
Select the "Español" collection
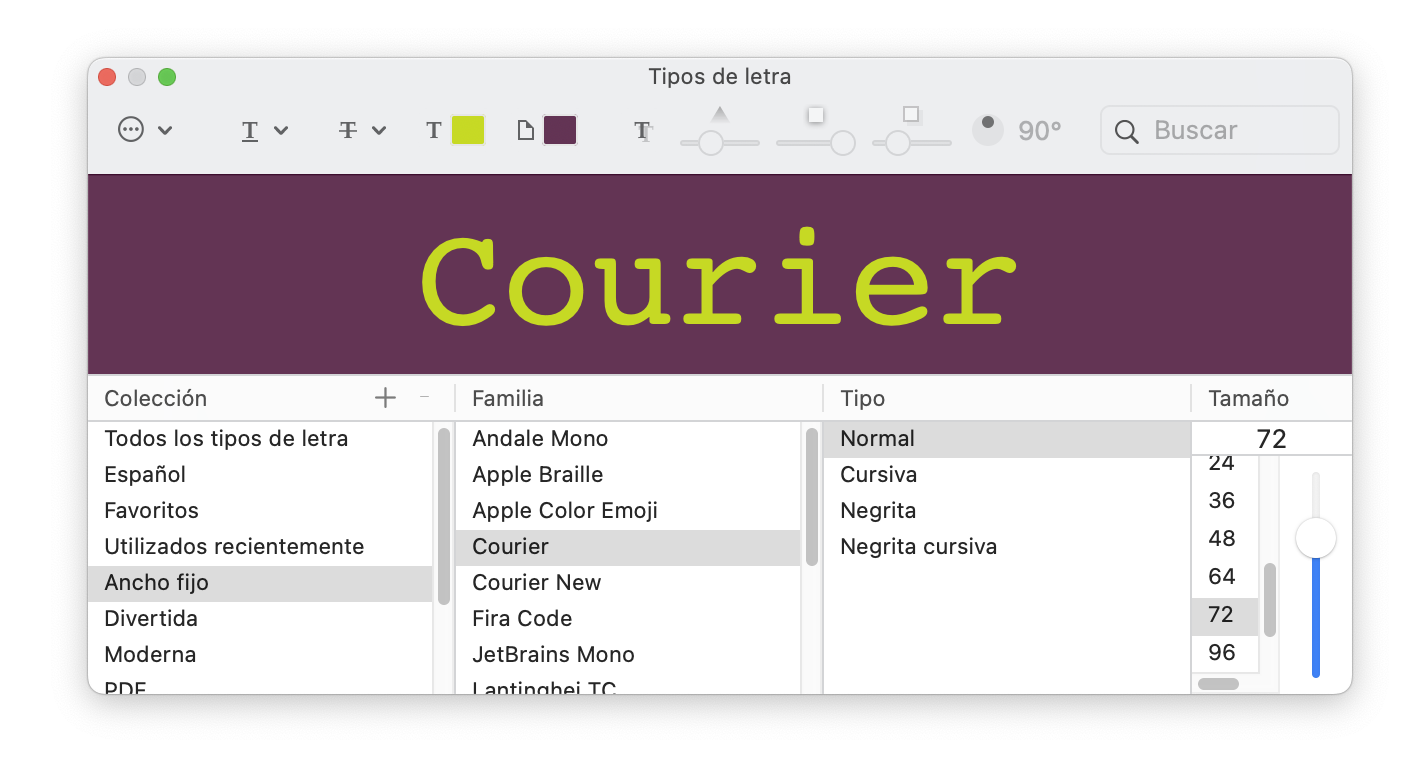260,474
